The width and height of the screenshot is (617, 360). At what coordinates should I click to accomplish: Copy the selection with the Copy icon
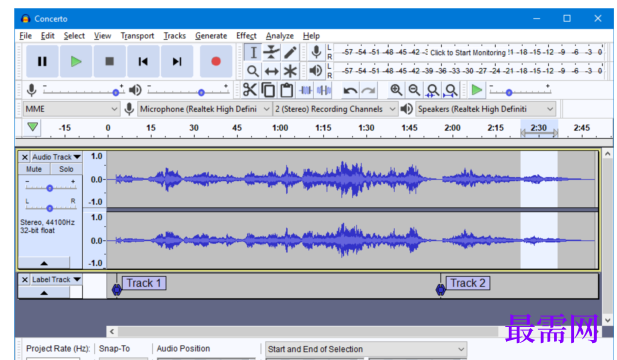(268, 90)
